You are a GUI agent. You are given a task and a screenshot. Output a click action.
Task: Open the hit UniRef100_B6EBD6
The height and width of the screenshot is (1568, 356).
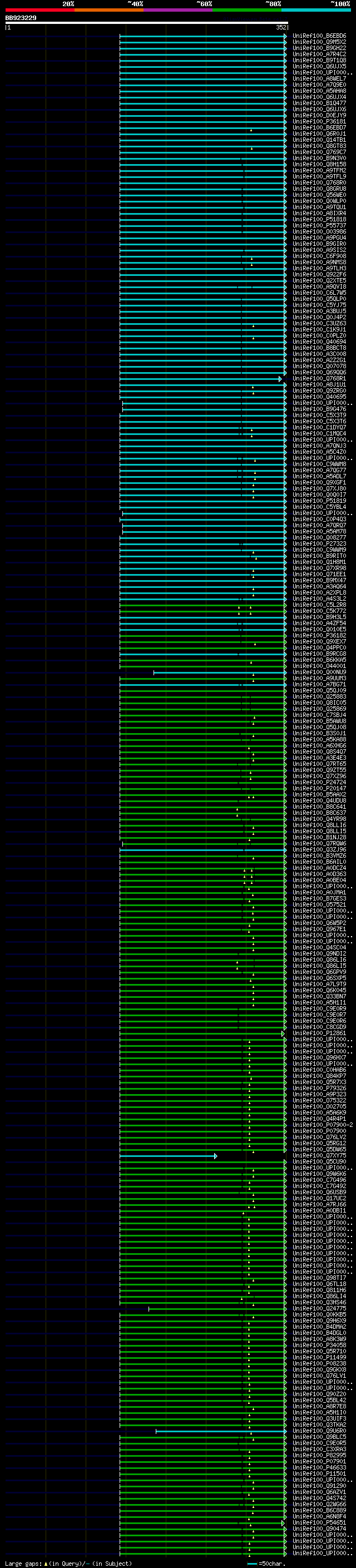pyautogui.click(x=319, y=36)
